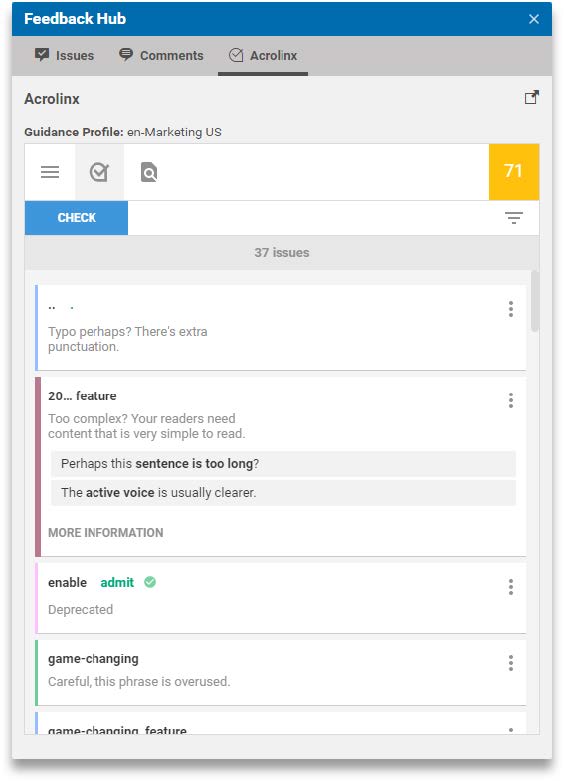Click the 'Guidance Profile: en-Marketing US' label

[123, 132]
